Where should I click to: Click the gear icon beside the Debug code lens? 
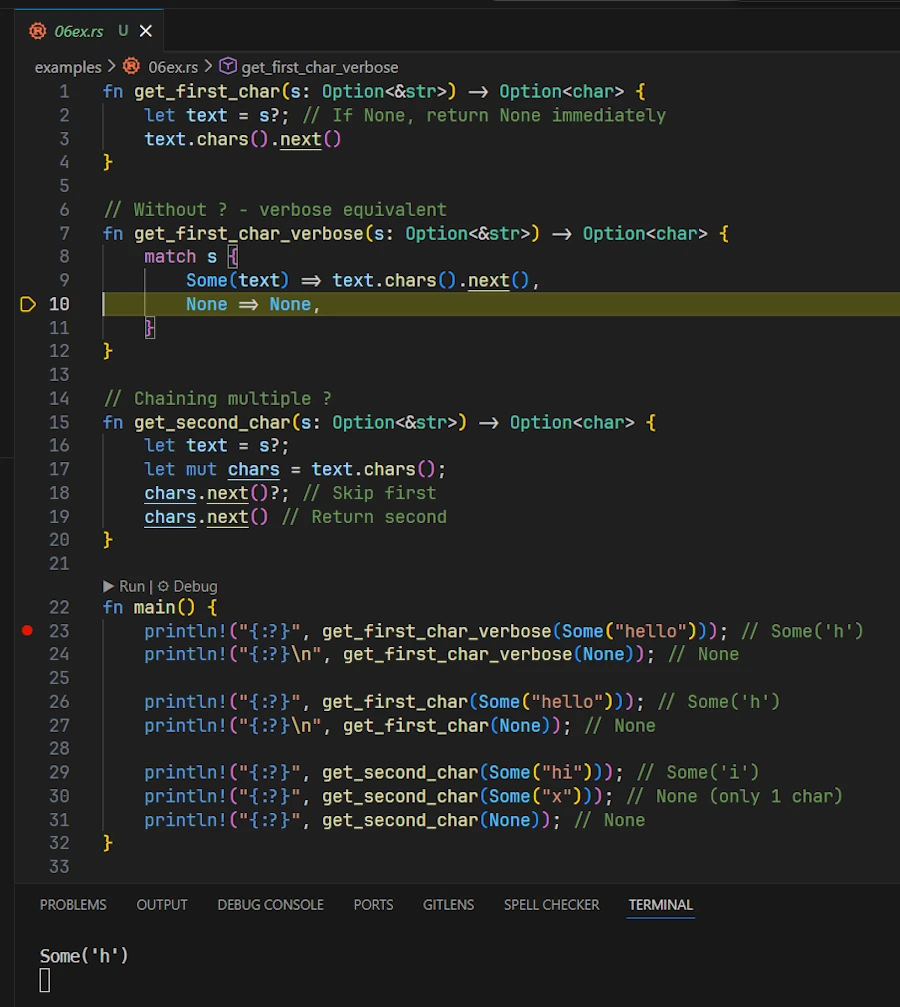[163, 586]
